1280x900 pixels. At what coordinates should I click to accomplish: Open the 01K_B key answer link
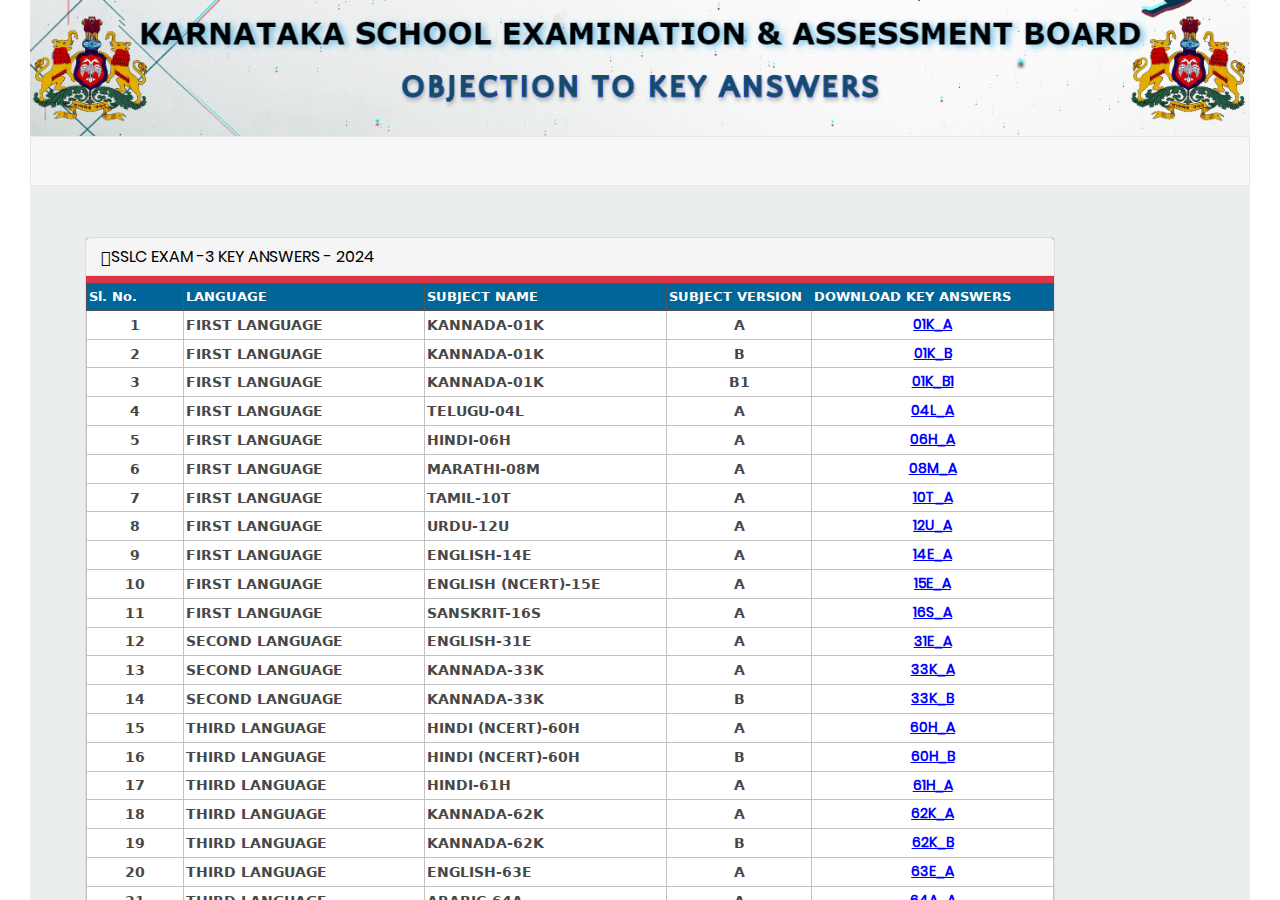pyautogui.click(x=932, y=354)
